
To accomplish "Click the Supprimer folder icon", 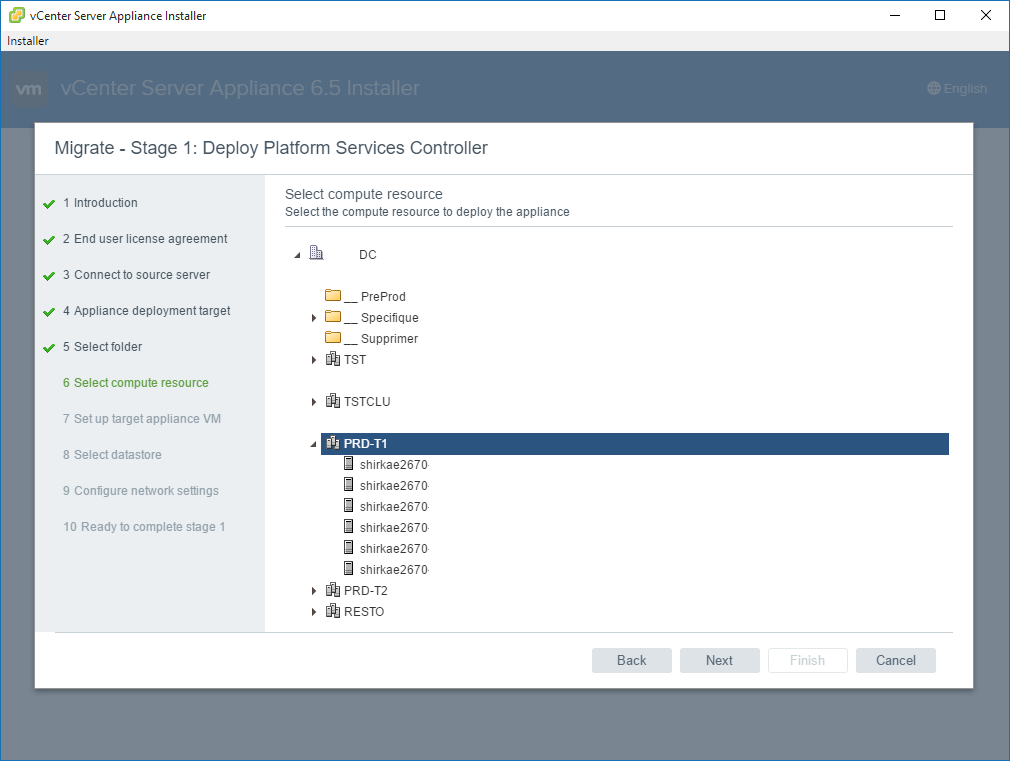I will click(333, 338).
